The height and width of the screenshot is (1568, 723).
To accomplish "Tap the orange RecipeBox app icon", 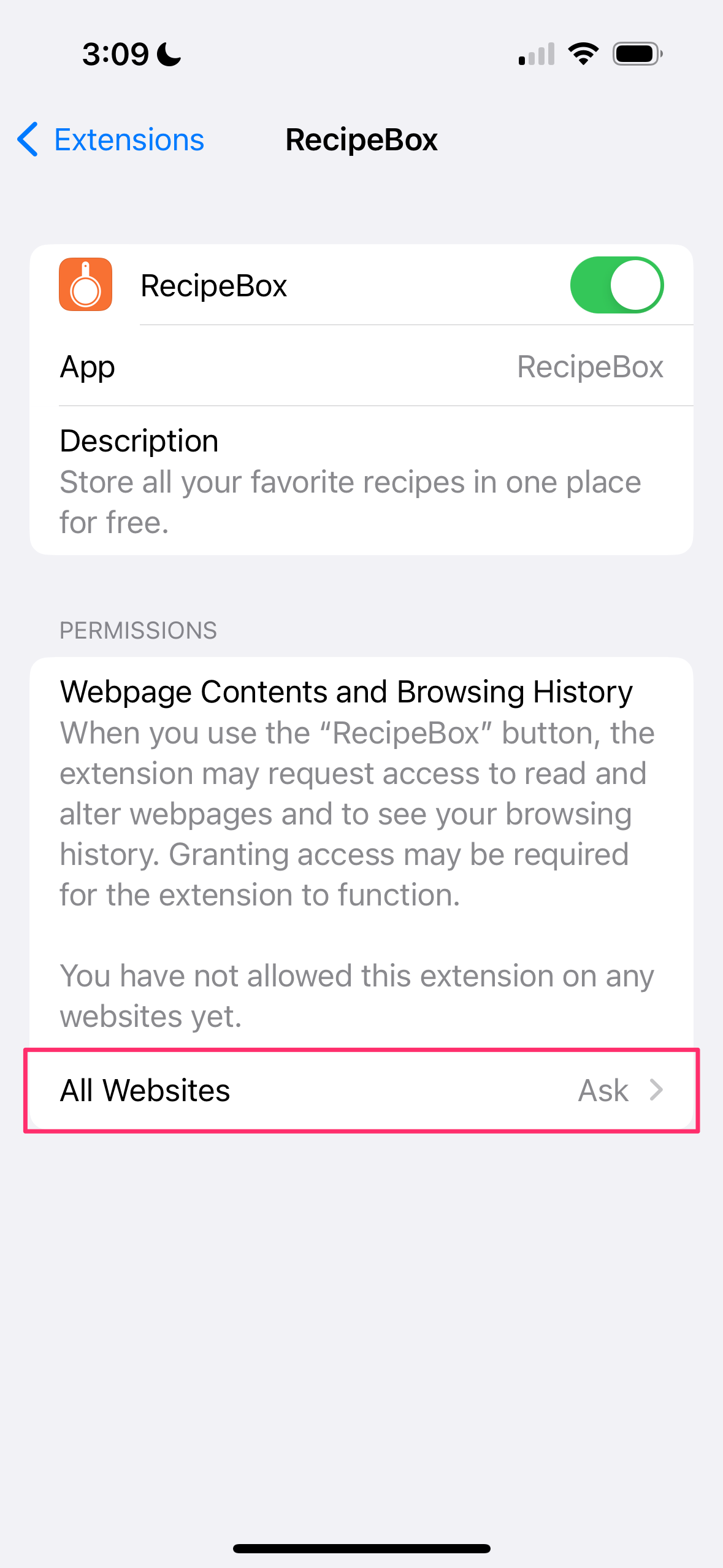I will pyautogui.click(x=85, y=285).
